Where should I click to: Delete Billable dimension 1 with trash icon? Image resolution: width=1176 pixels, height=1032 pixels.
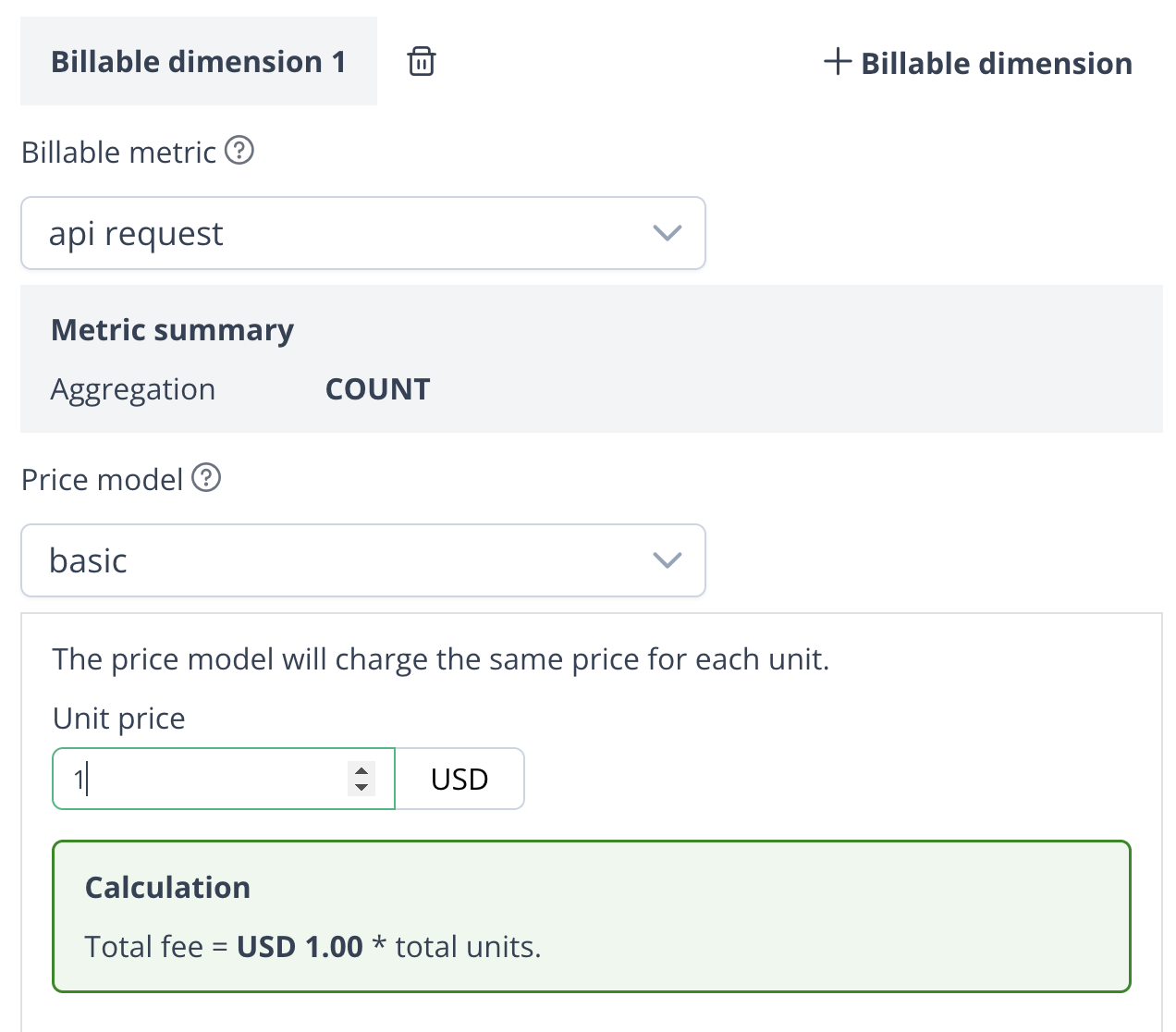pyautogui.click(x=422, y=62)
